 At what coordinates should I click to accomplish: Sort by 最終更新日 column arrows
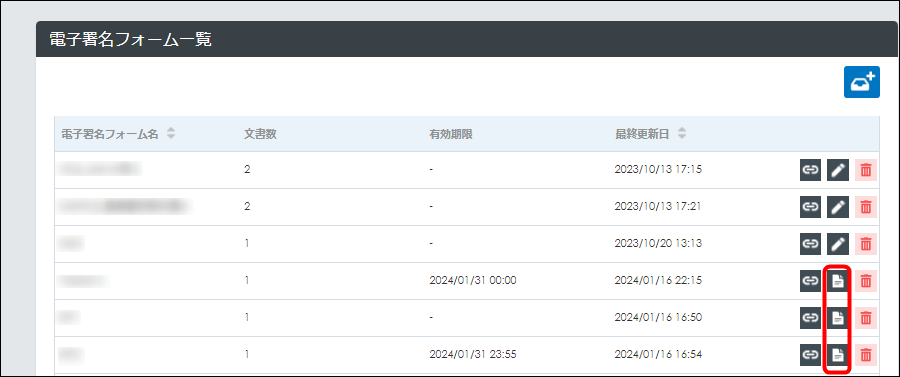(x=681, y=134)
